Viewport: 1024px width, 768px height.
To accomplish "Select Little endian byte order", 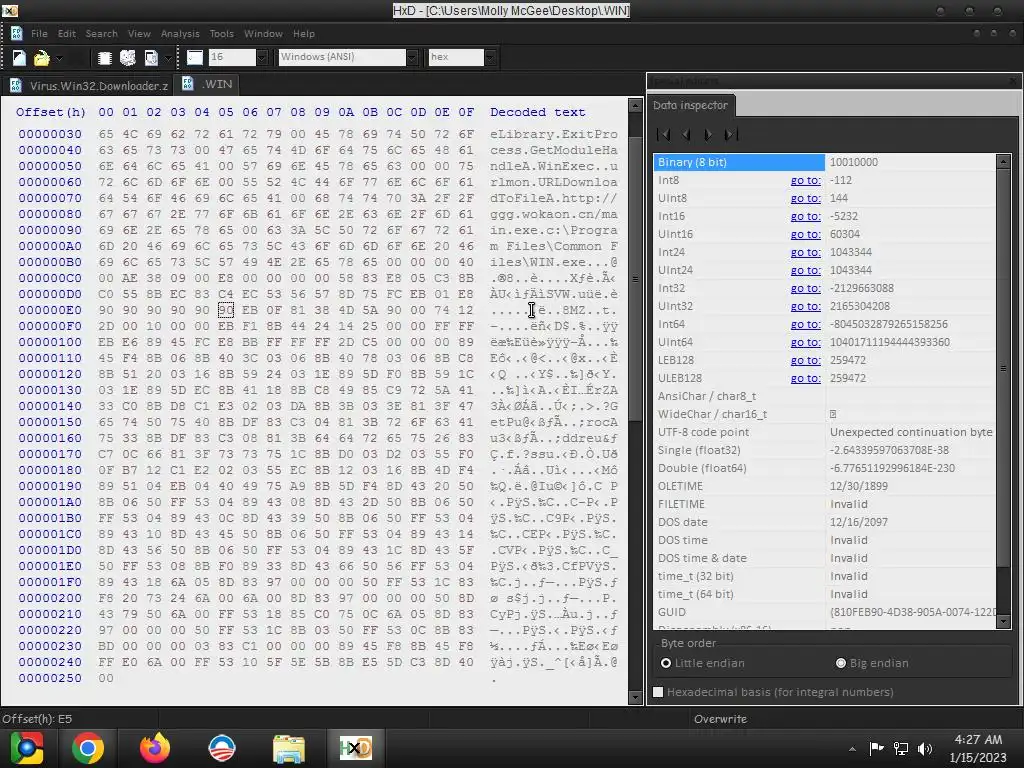I will click(x=703, y=663).
